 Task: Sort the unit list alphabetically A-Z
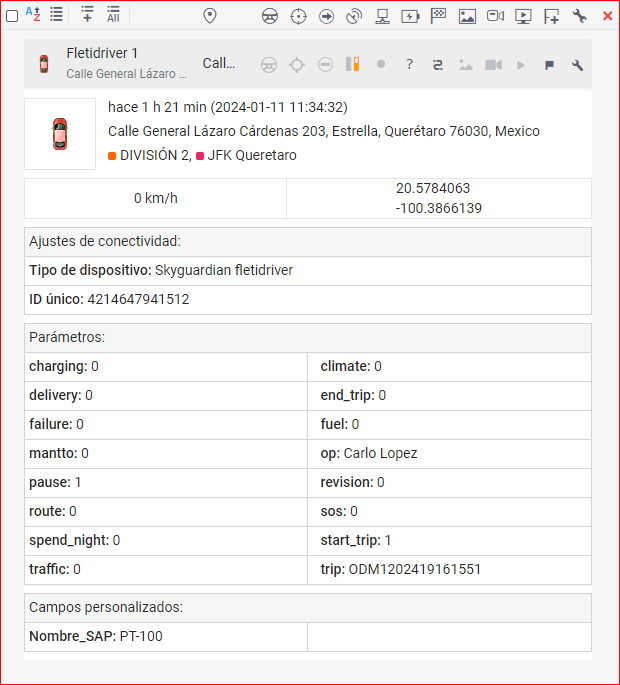(x=32, y=14)
